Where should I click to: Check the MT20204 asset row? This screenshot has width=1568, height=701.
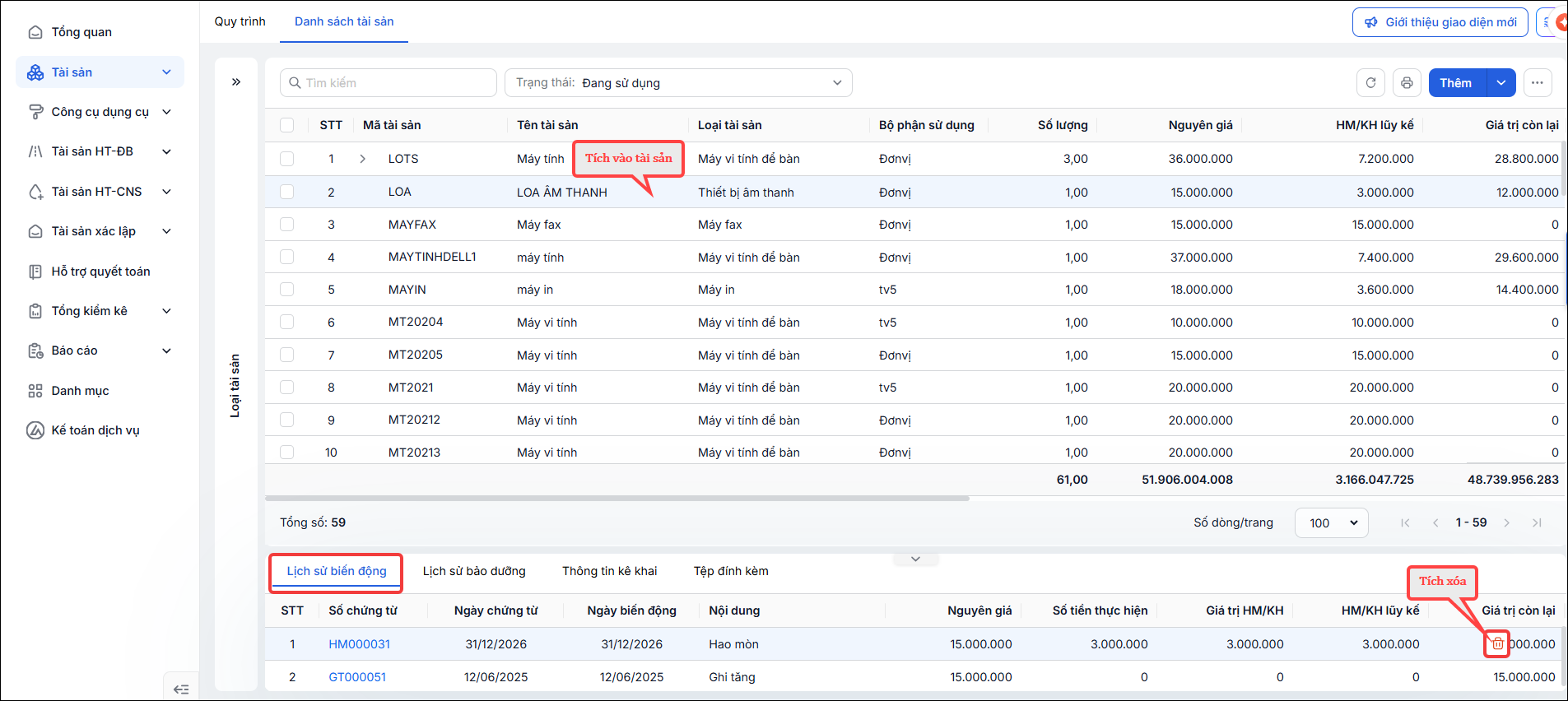286,322
